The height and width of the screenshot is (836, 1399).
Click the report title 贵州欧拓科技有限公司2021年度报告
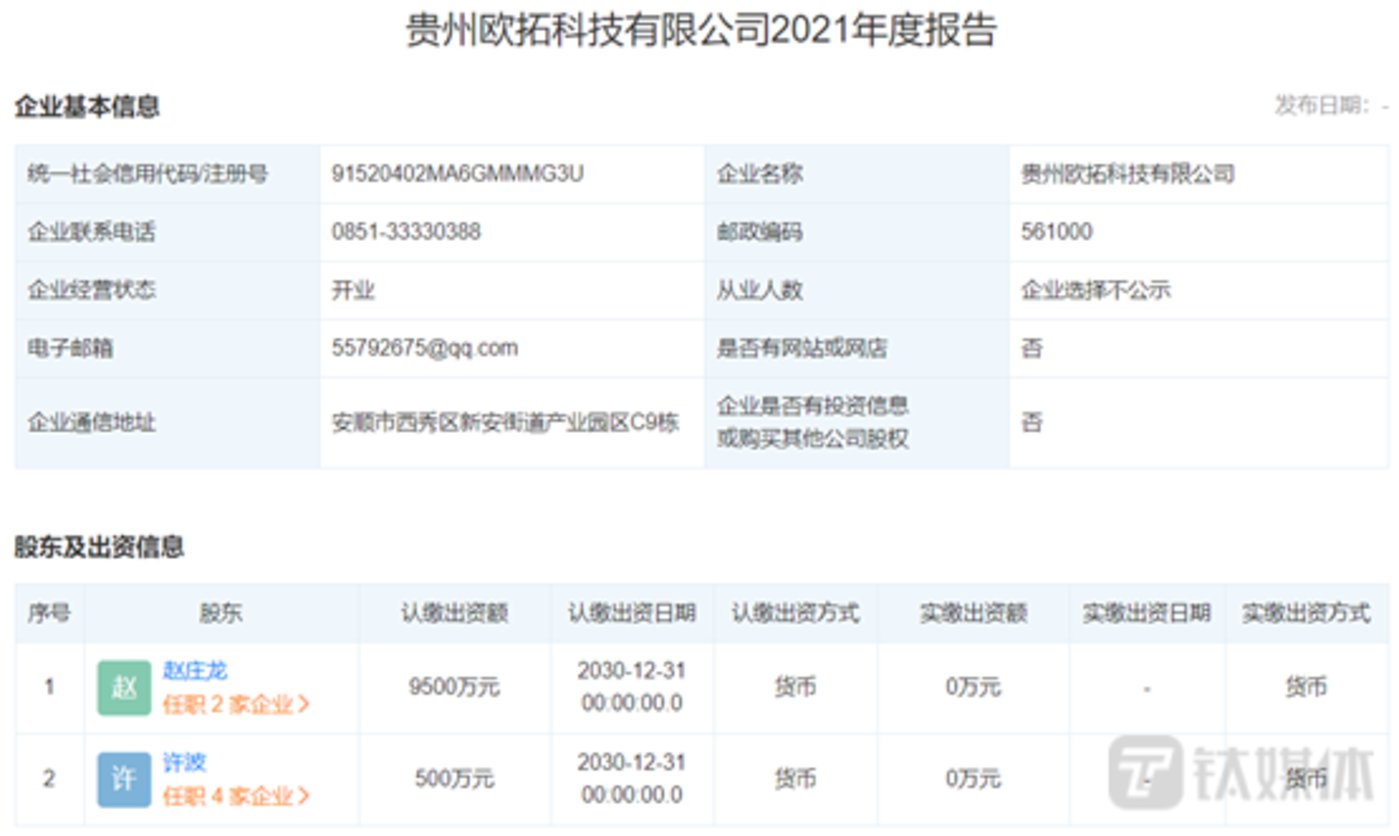click(701, 31)
